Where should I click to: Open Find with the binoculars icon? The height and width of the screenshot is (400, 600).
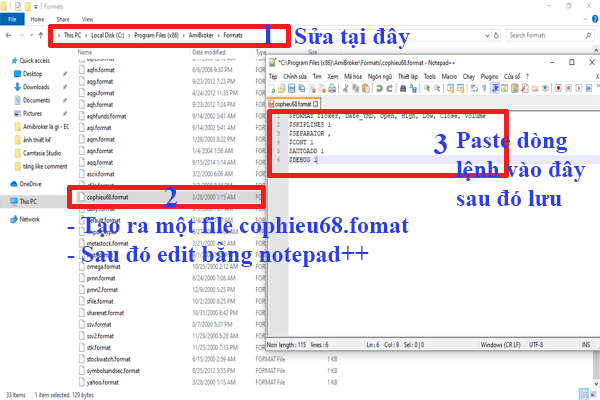pos(403,88)
